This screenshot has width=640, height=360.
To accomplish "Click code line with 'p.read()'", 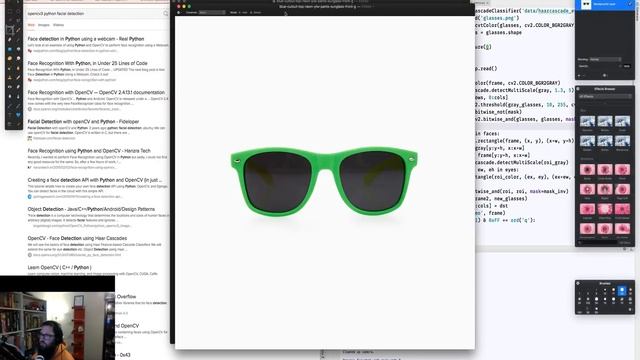I will [487, 69].
